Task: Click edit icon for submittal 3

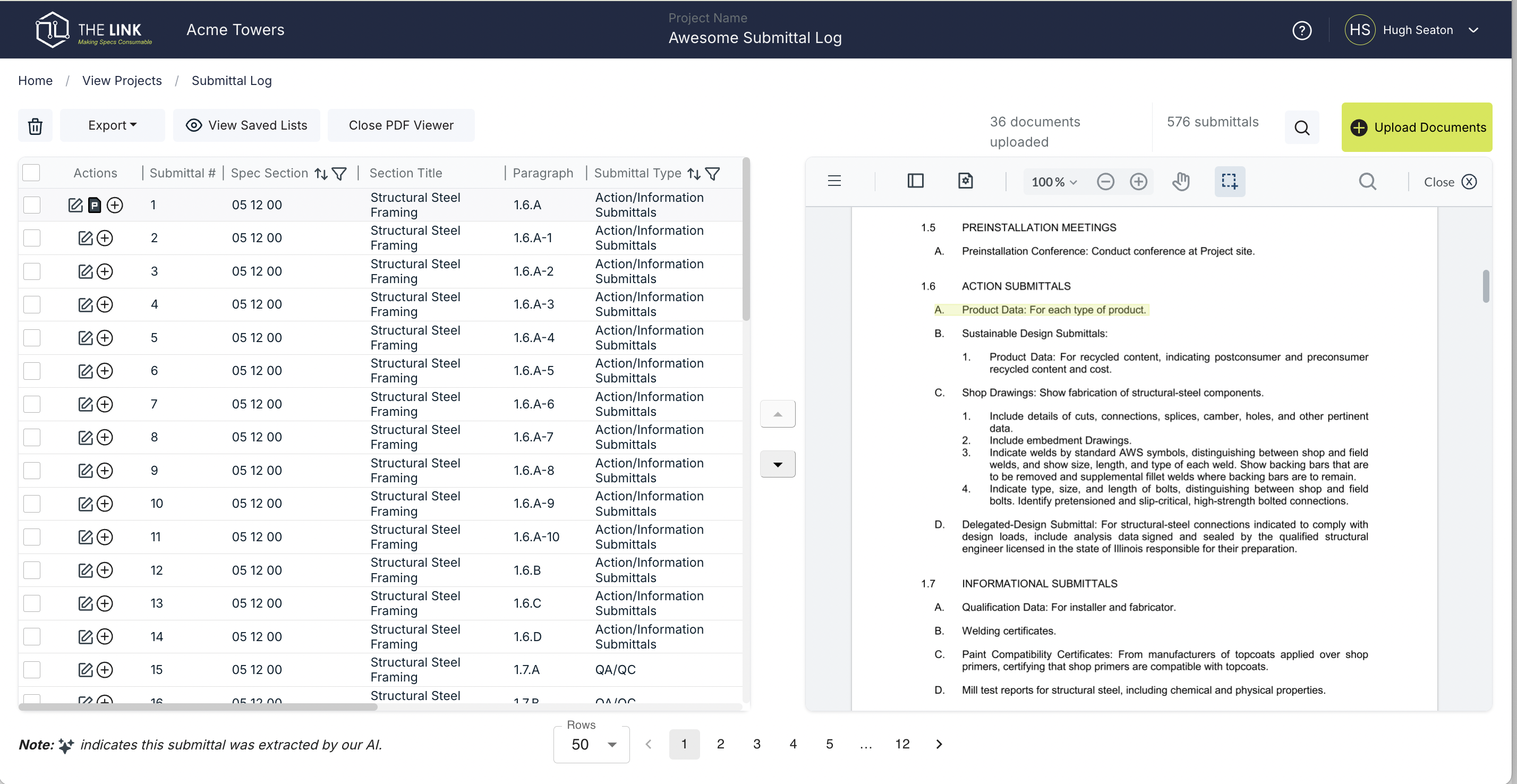Action: pyautogui.click(x=86, y=271)
